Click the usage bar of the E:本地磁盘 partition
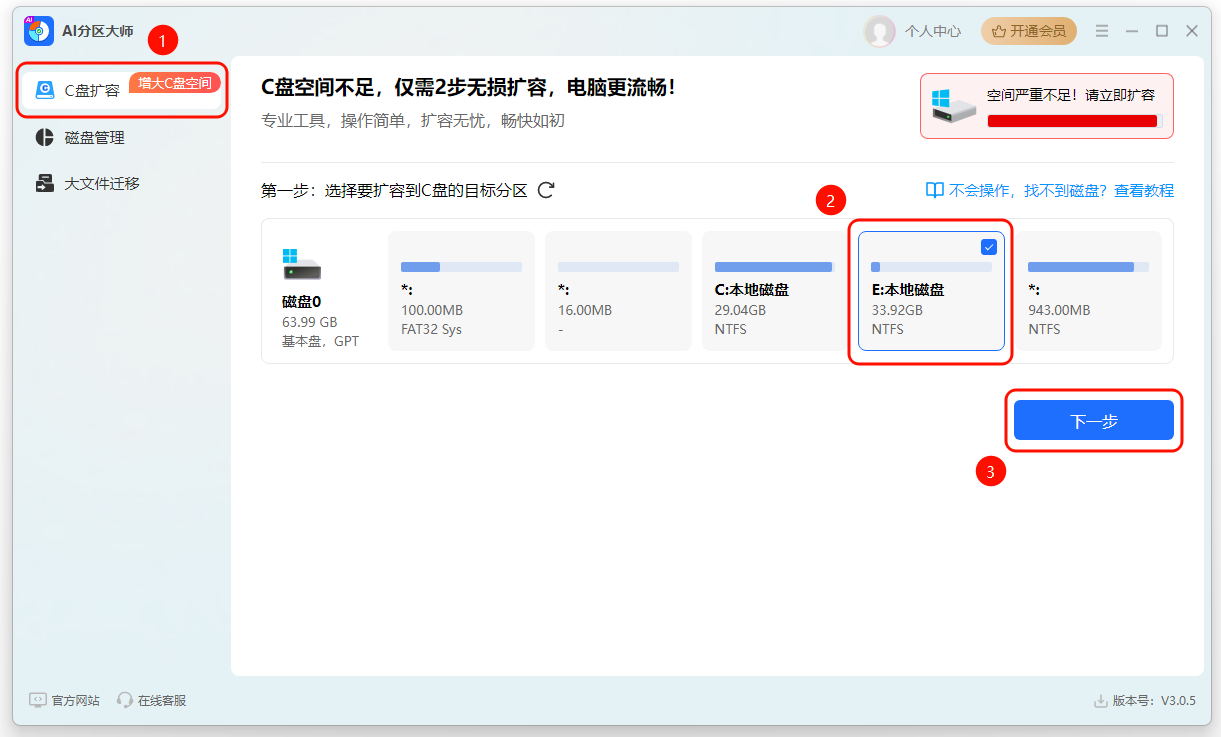 pyautogui.click(x=931, y=267)
